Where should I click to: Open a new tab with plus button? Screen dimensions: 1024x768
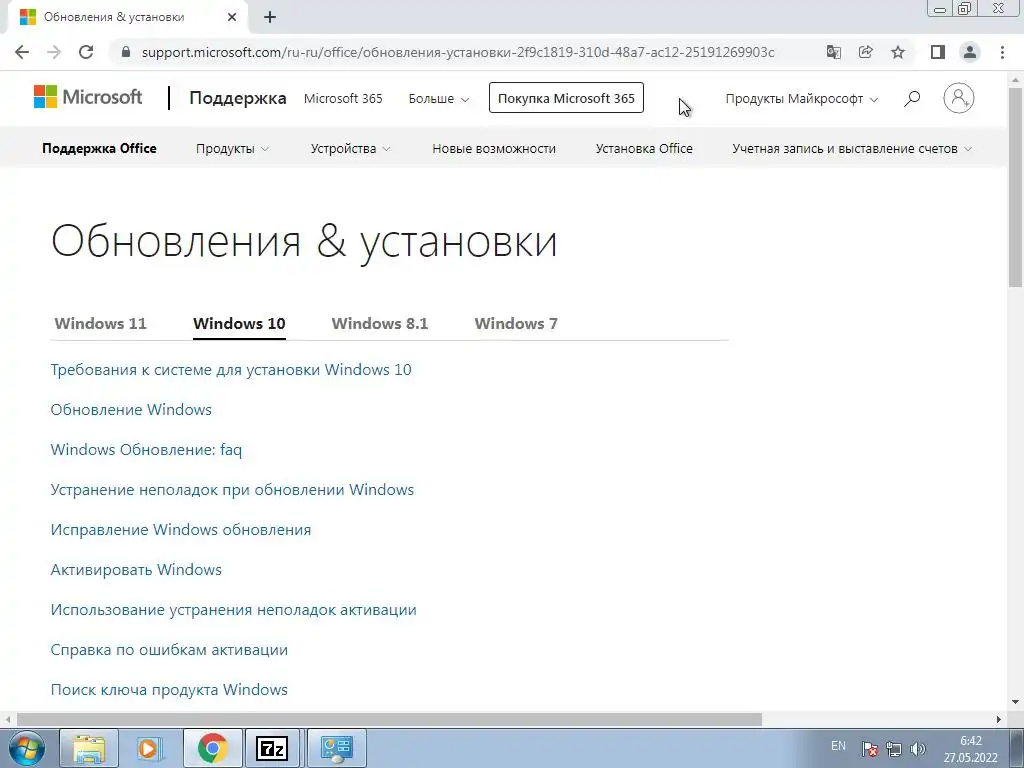pos(270,17)
